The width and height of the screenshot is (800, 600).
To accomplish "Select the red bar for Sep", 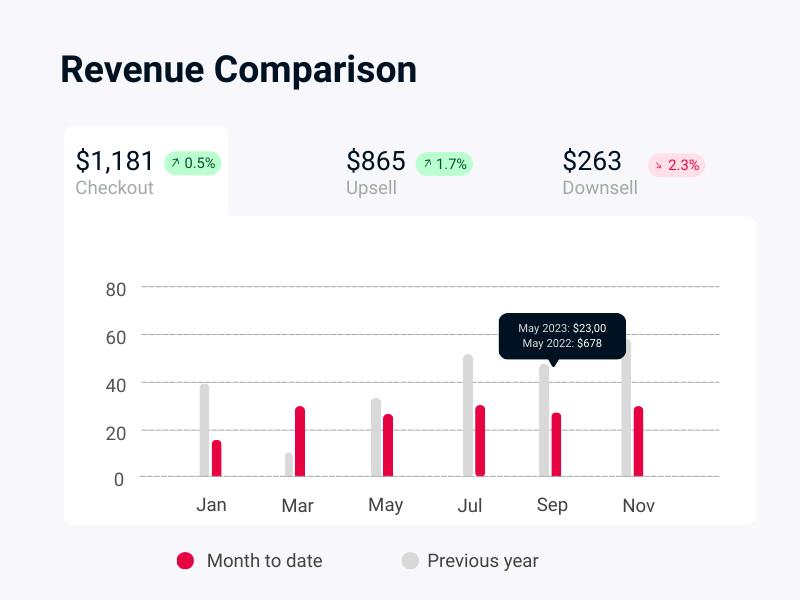I will [x=556, y=444].
